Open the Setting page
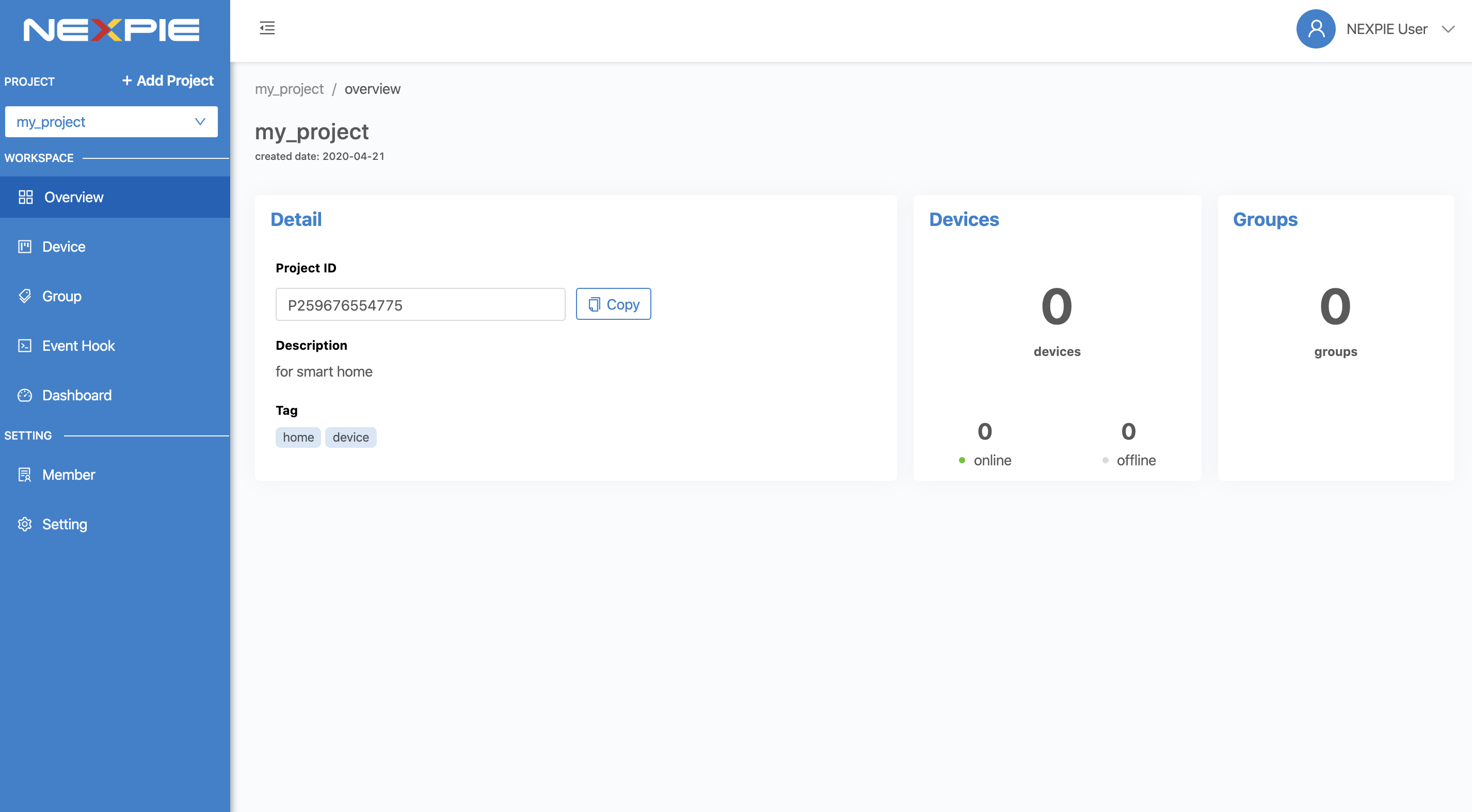The image size is (1472, 812). (115, 524)
